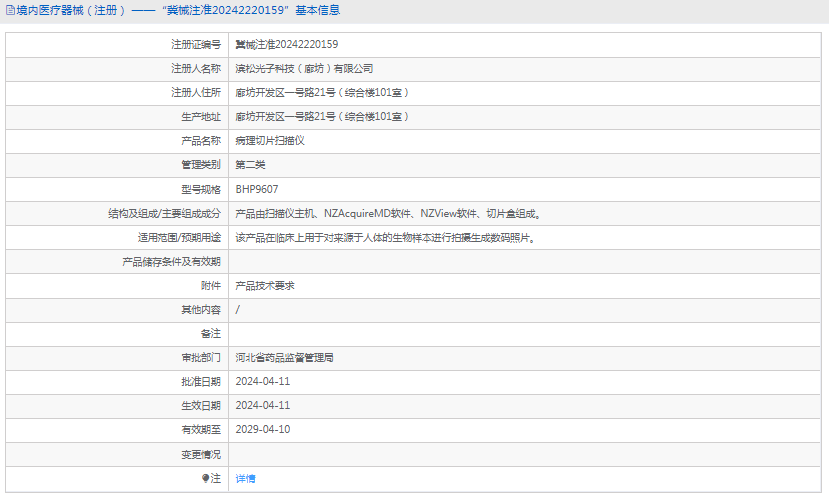
Task: Open the 详情 details link
Action: pyautogui.click(x=245, y=478)
